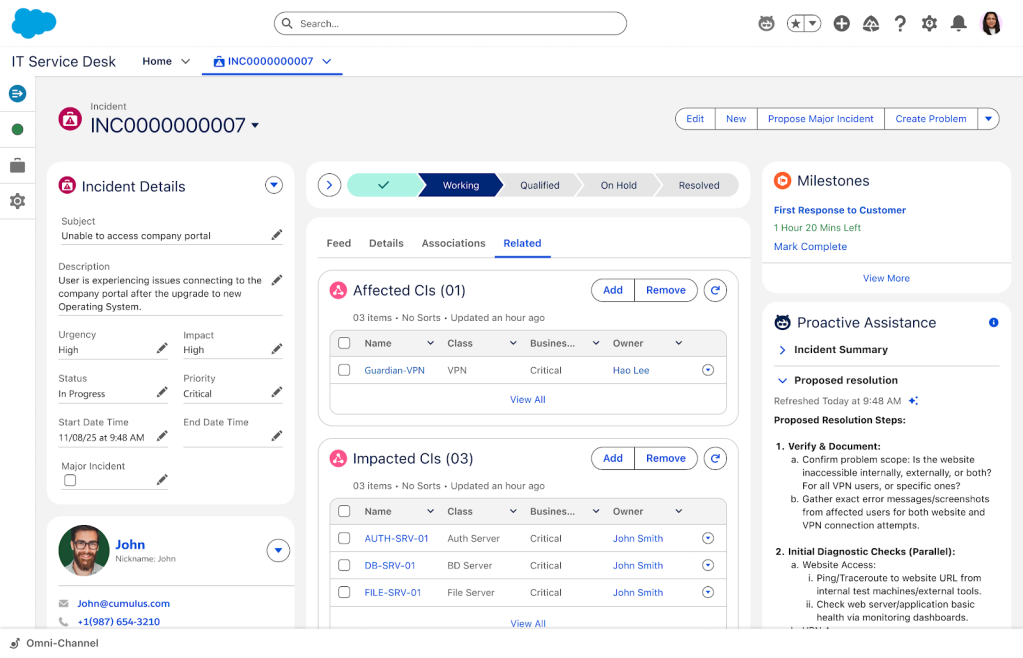The height and width of the screenshot is (658, 1023).
Task: Open the help question mark icon
Action: pos(900,23)
